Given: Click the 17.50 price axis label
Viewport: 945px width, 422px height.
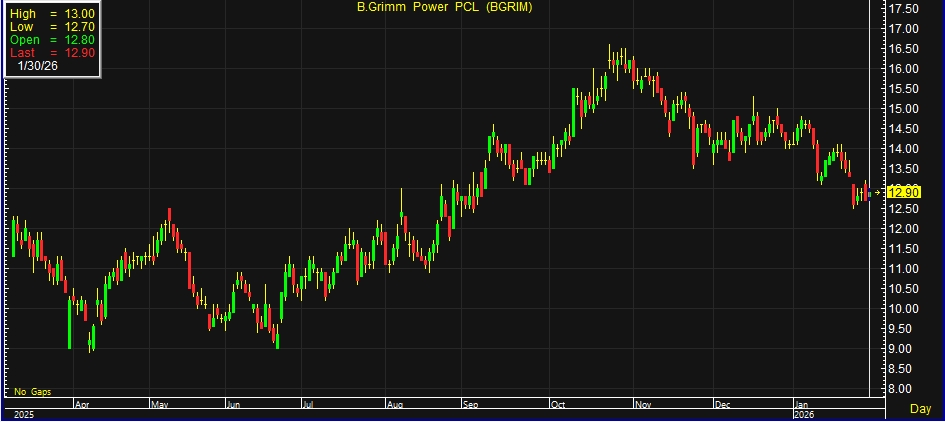Looking at the screenshot, I should coord(904,9).
